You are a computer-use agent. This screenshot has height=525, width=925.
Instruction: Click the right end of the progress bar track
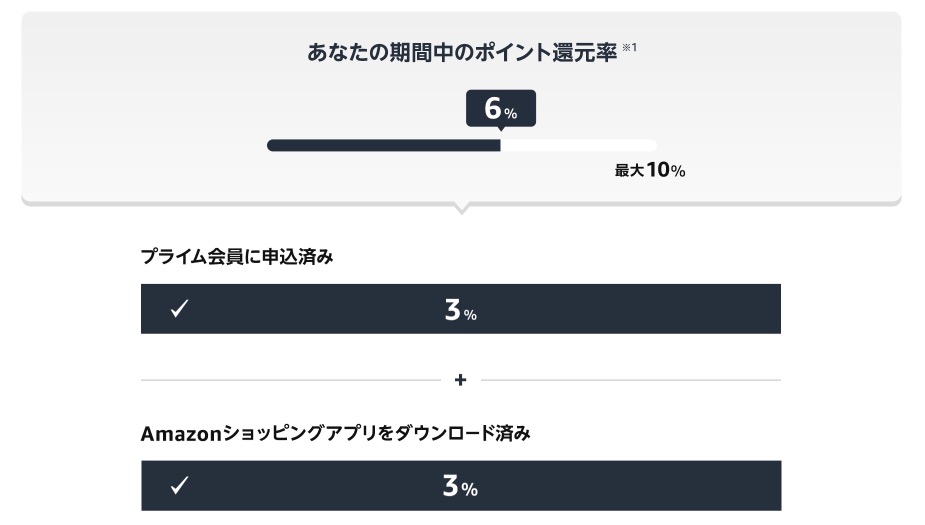653,146
